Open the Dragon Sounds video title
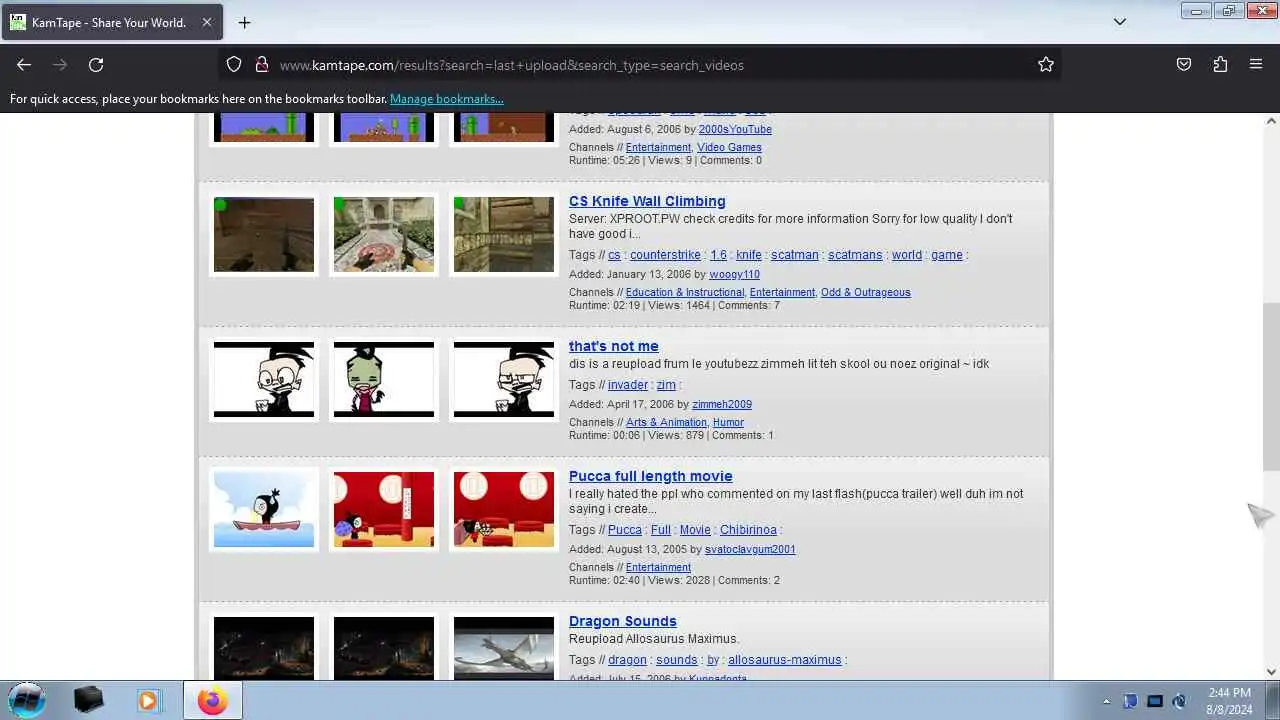The height and width of the screenshot is (720, 1280). click(622, 621)
